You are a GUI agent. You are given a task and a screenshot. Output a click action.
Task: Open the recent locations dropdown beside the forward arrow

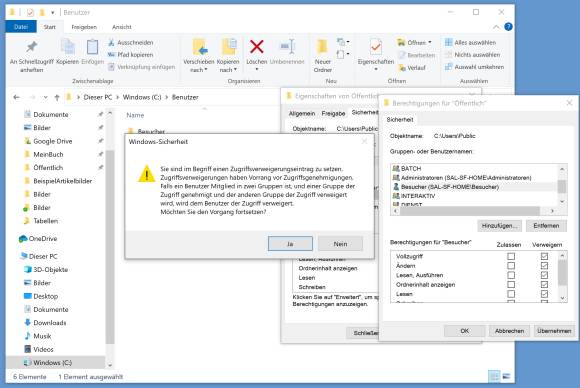point(45,97)
